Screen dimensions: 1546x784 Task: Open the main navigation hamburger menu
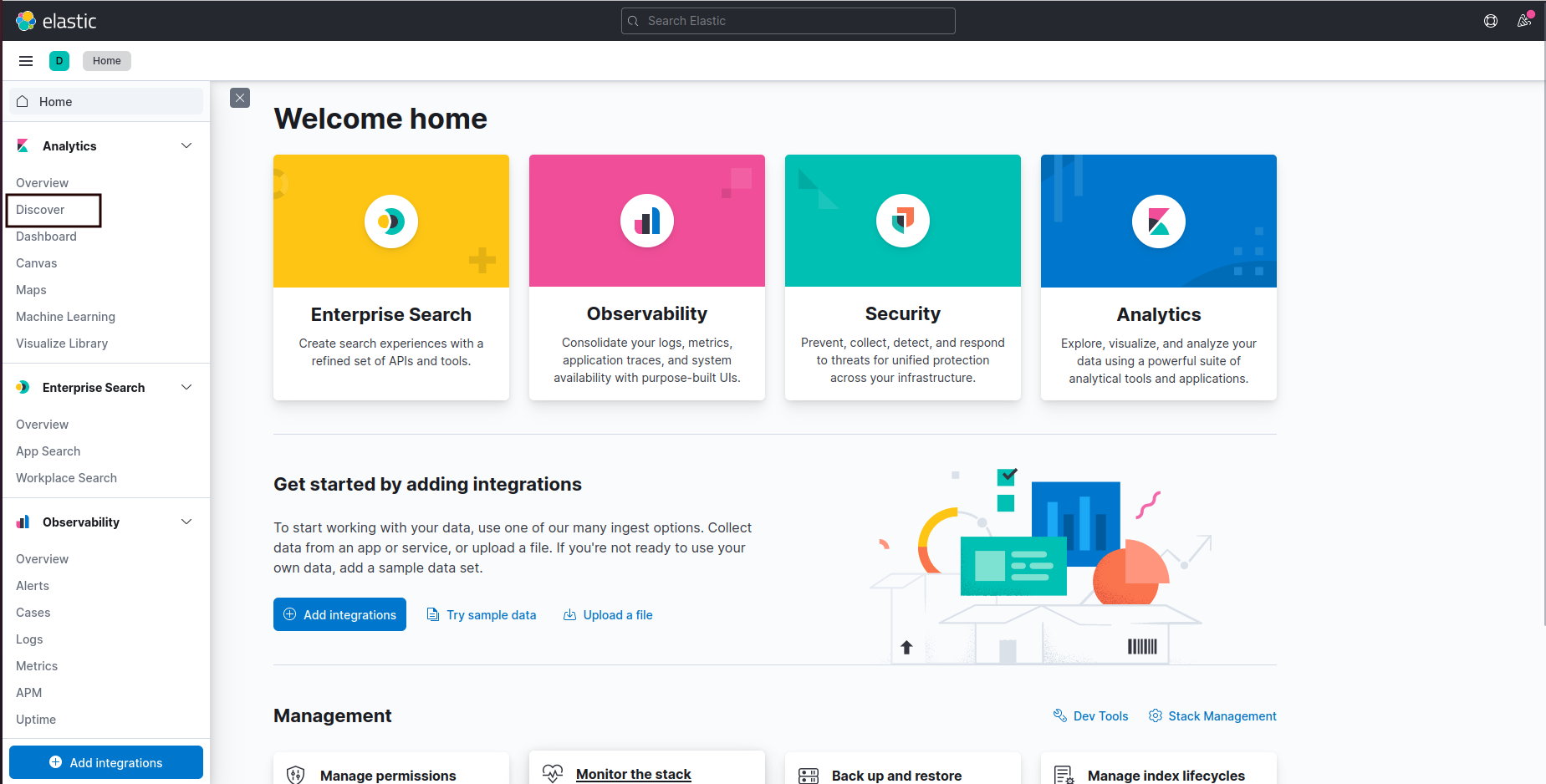[25, 60]
